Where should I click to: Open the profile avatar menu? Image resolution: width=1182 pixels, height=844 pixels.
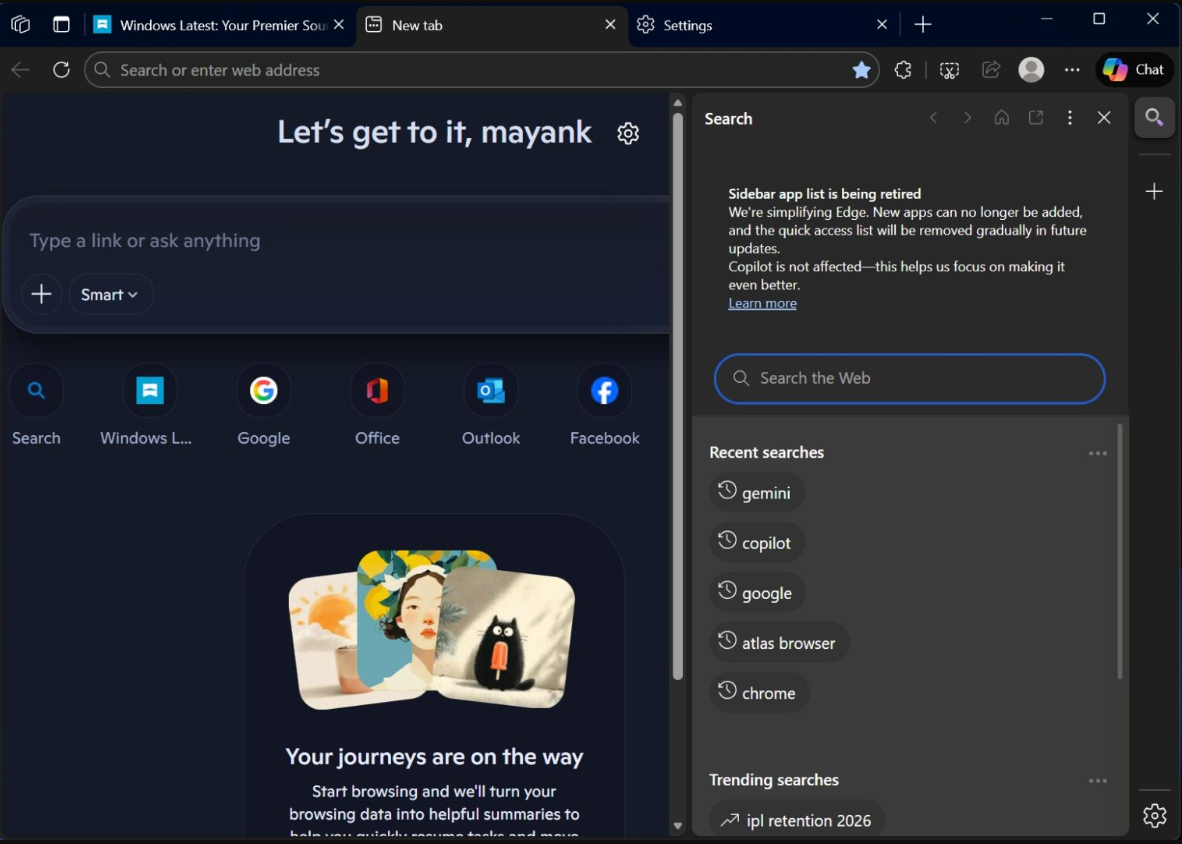(1031, 70)
